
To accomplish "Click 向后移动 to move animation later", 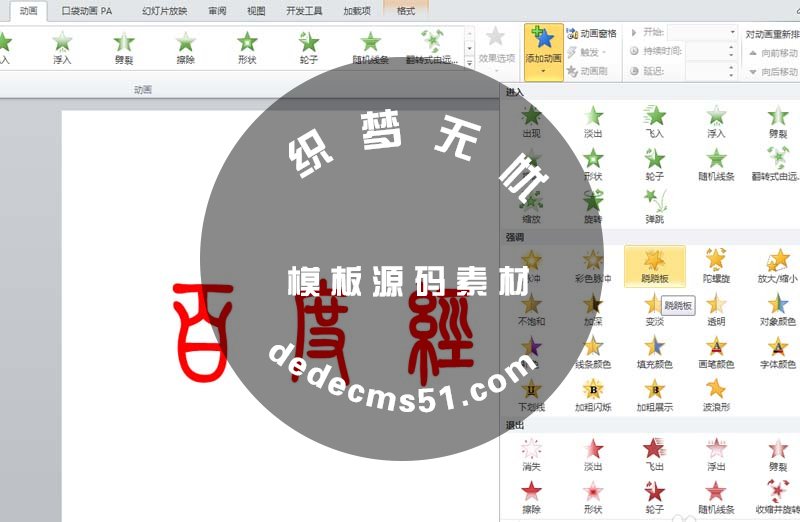I will tap(773, 72).
